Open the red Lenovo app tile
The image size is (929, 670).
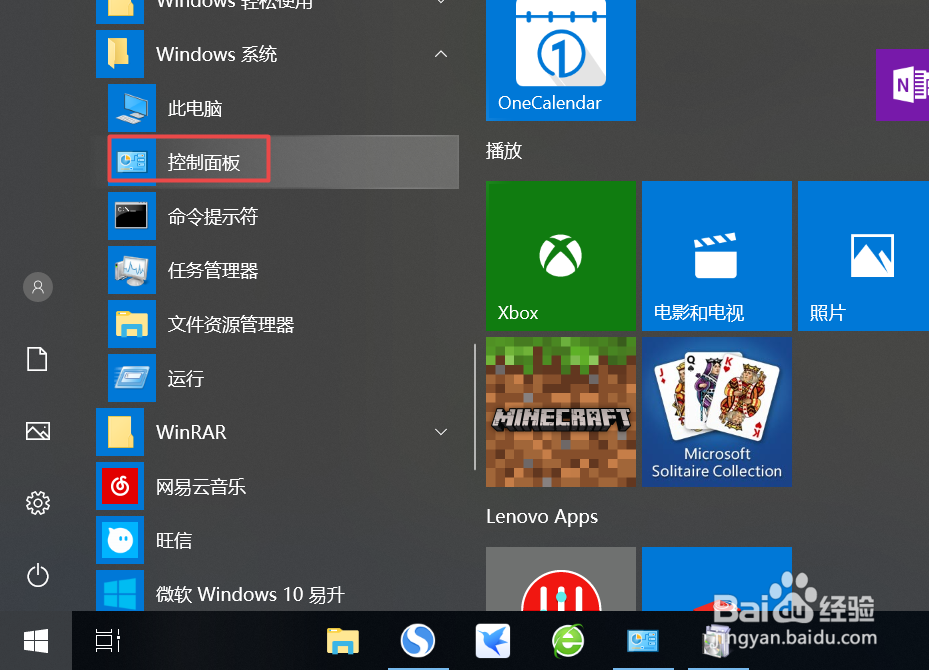coord(560,579)
